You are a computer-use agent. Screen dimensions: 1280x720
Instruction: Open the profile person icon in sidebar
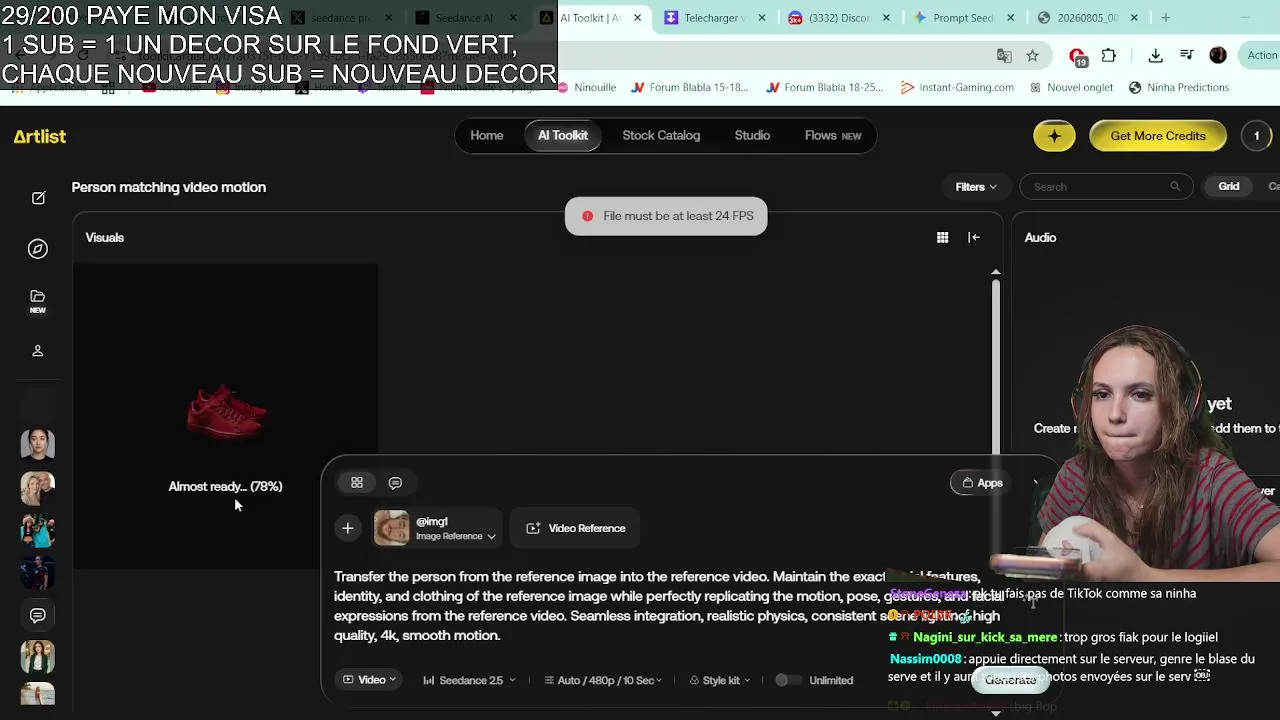point(38,351)
